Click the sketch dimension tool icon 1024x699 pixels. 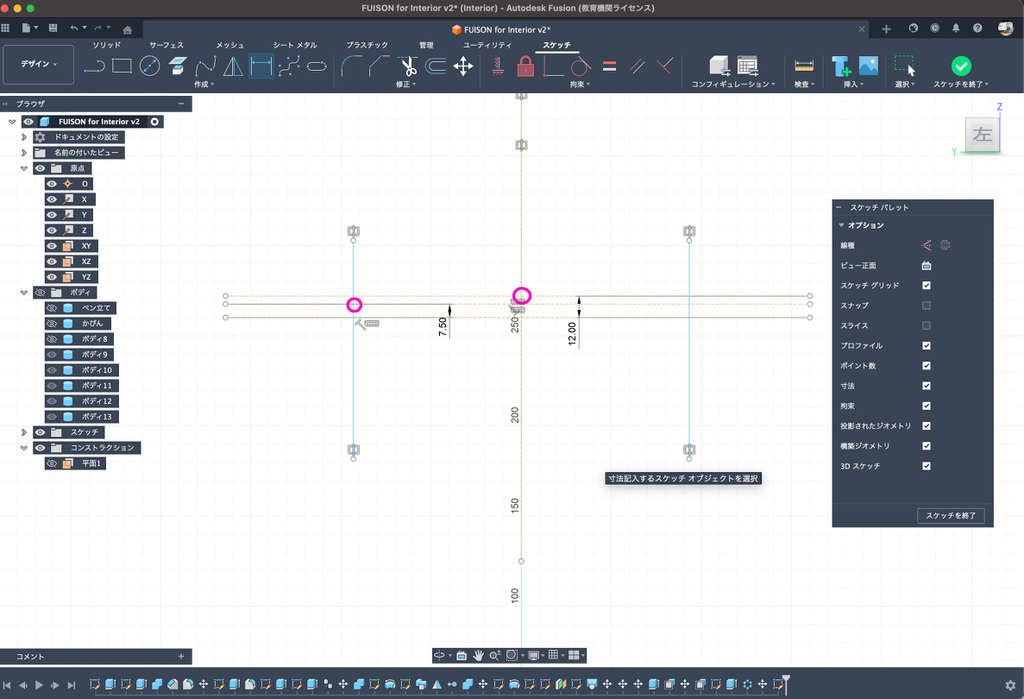[x=261, y=66]
